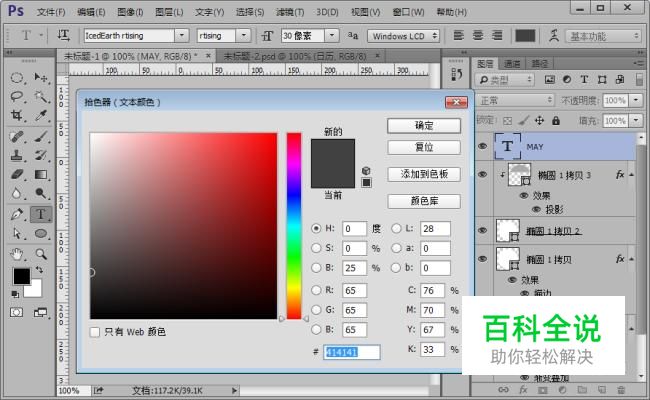The width and height of the screenshot is (650, 400).
Task: Select the Clone Stamp tool
Action: click(17, 155)
